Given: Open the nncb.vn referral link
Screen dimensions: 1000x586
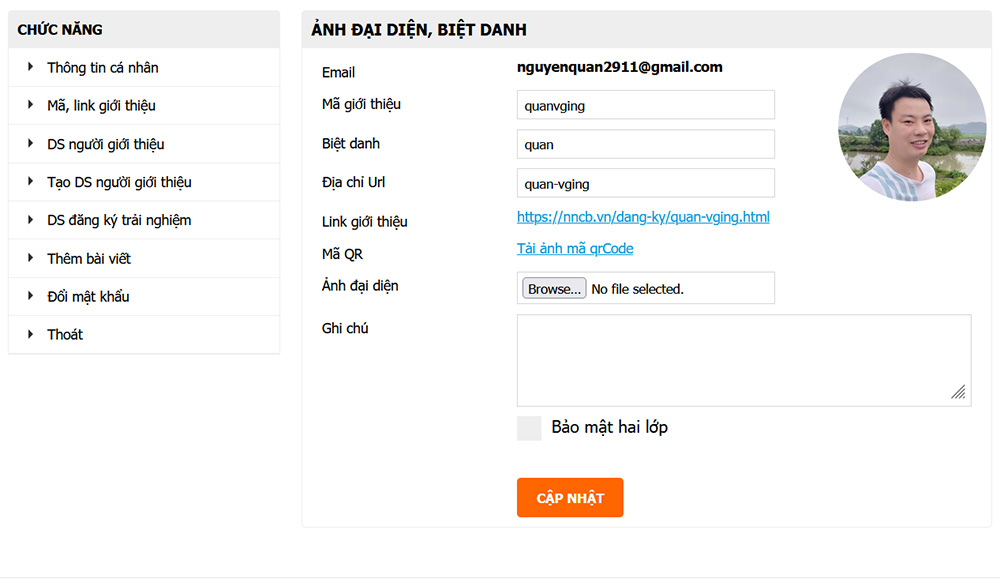Looking at the screenshot, I should coord(643,217).
